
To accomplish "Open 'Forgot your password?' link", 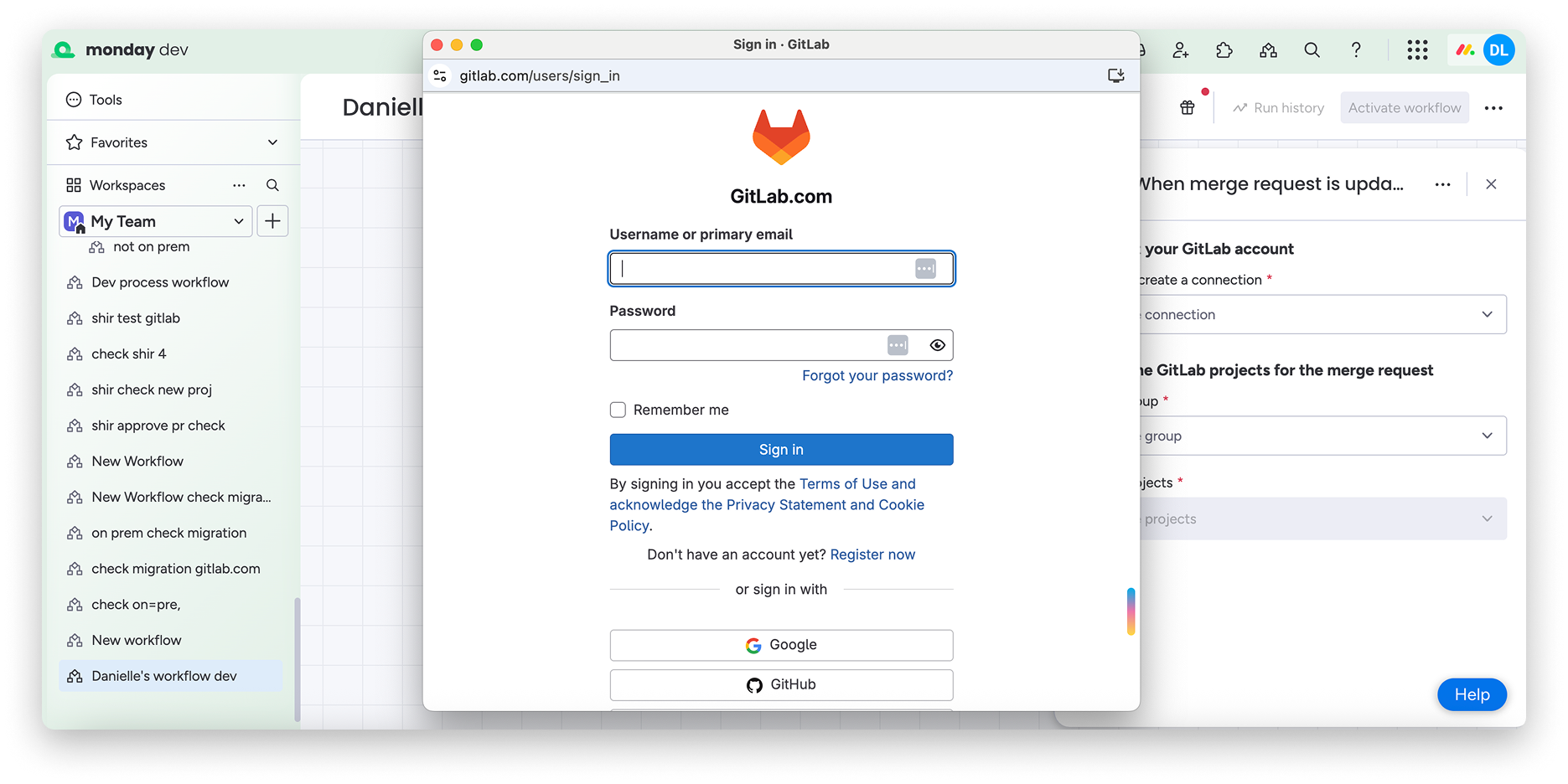I will point(877,376).
